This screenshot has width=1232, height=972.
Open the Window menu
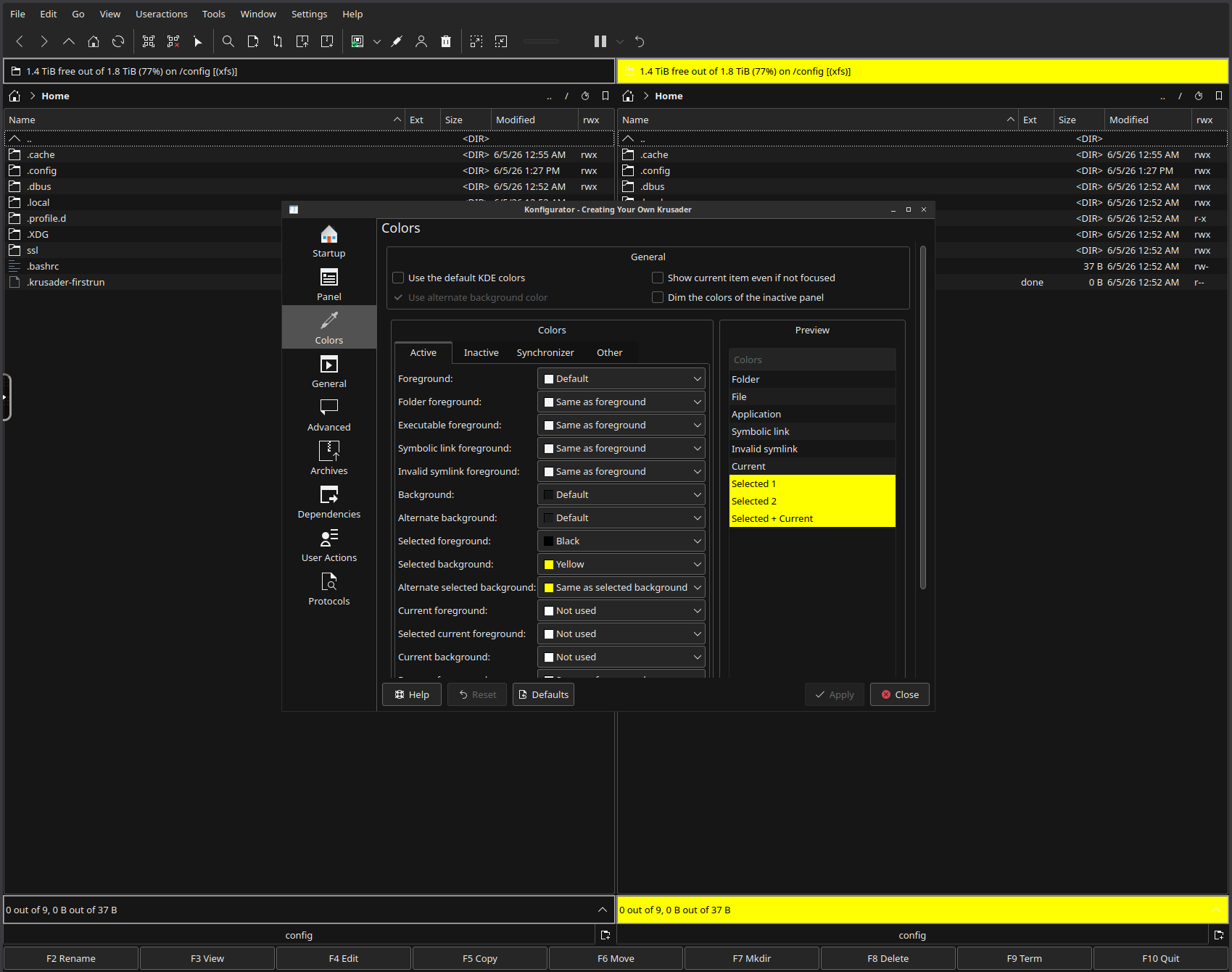tap(259, 14)
